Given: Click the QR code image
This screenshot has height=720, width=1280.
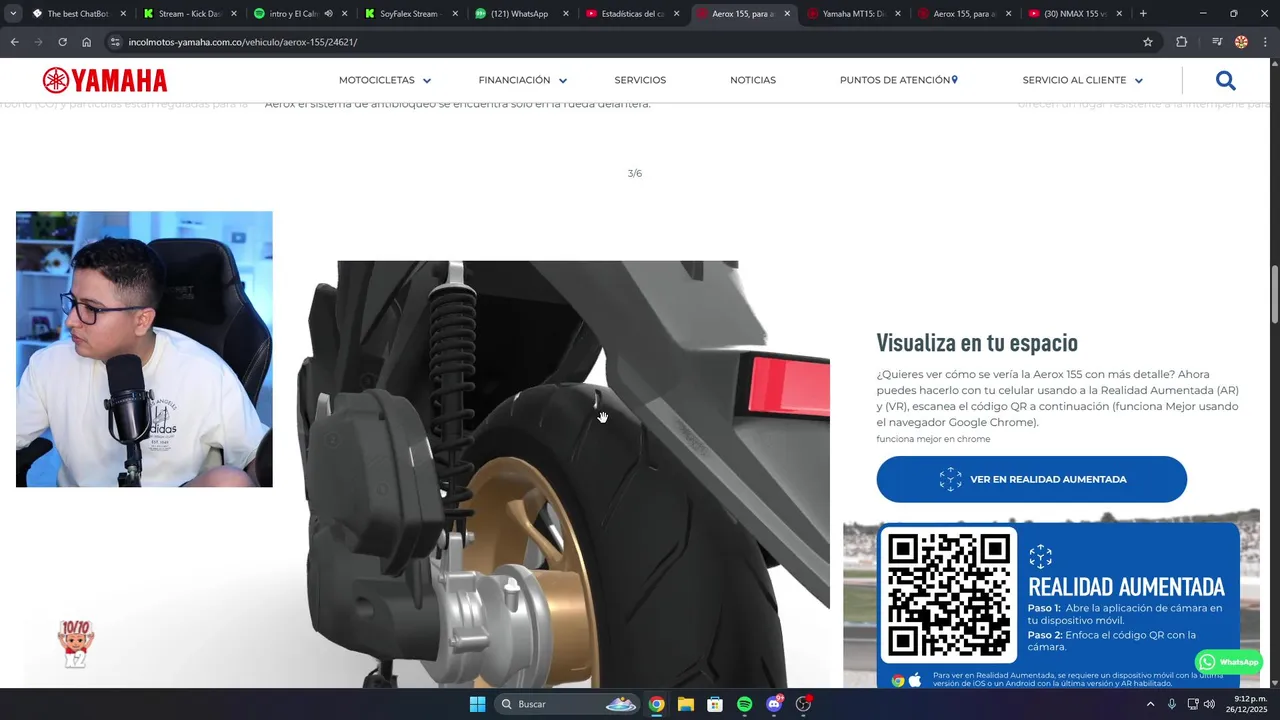Looking at the screenshot, I should (949, 595).
